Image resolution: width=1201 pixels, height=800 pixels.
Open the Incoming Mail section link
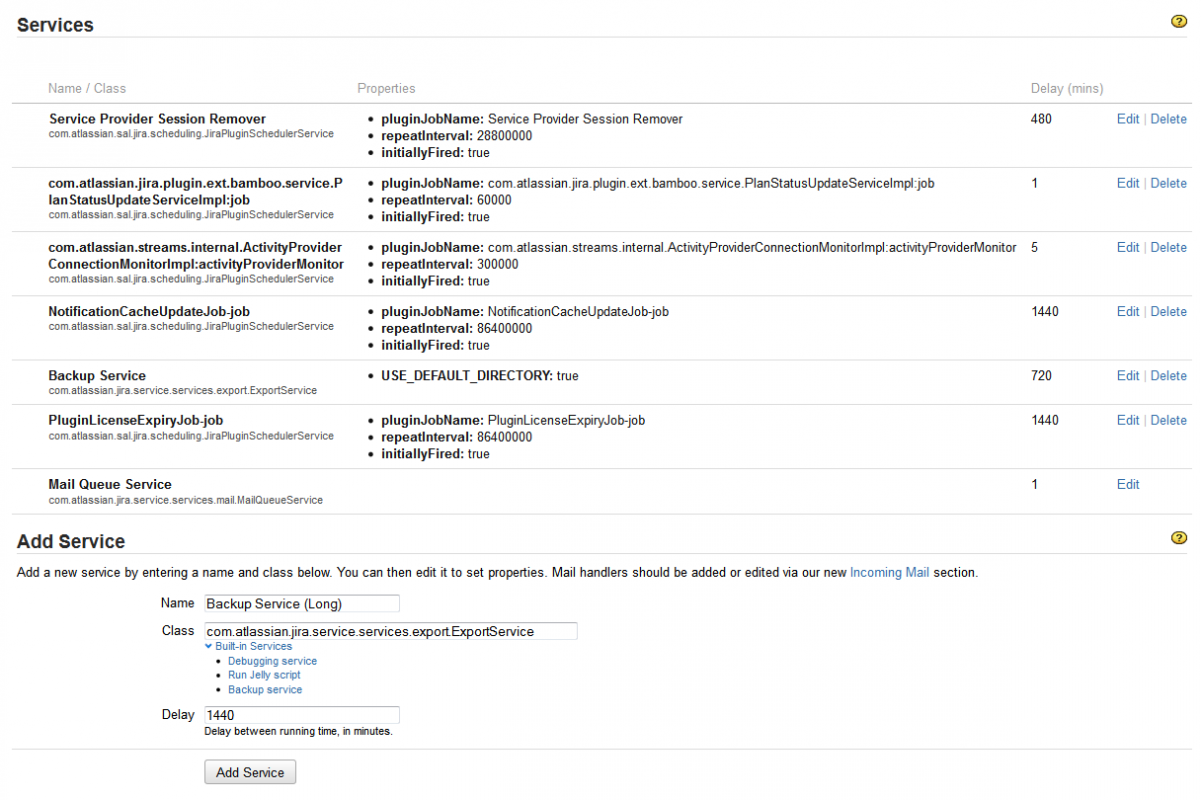pos(889,573)
